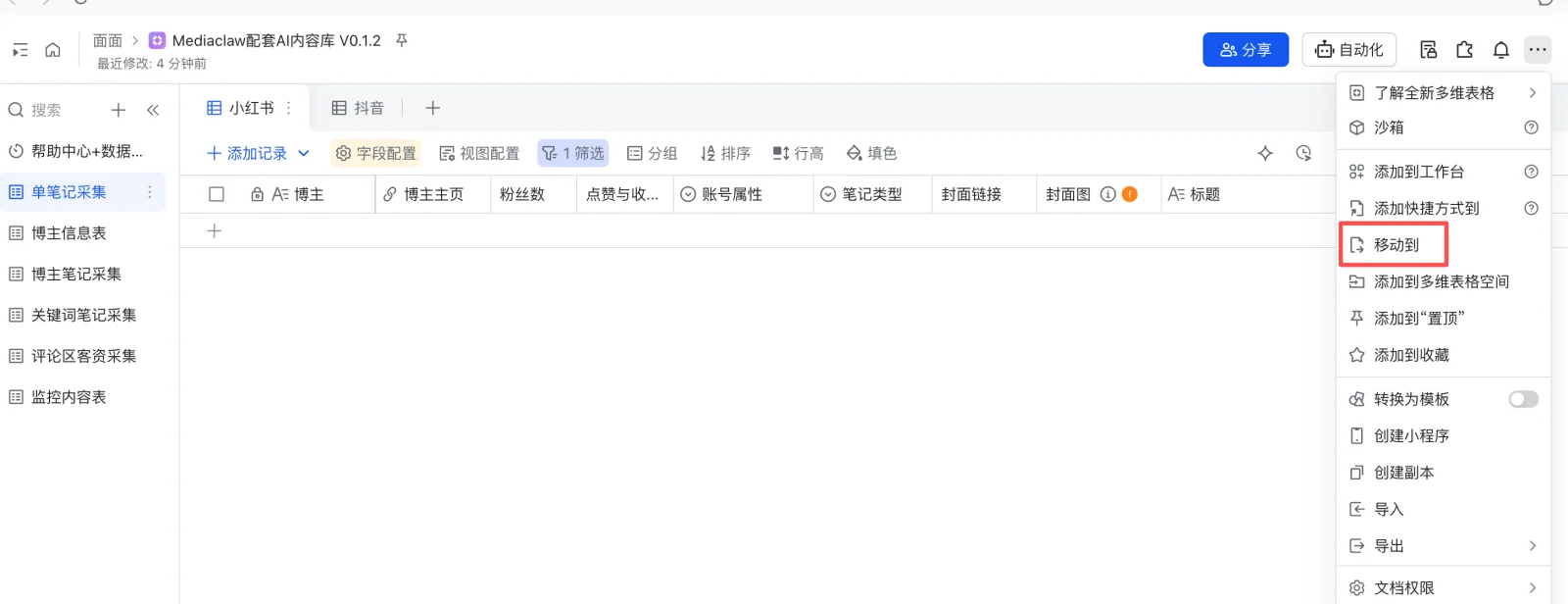The width and height of the screenshot is (1568, 604).
Task: Click the 添加记录 button
Action: click(247, 153)
